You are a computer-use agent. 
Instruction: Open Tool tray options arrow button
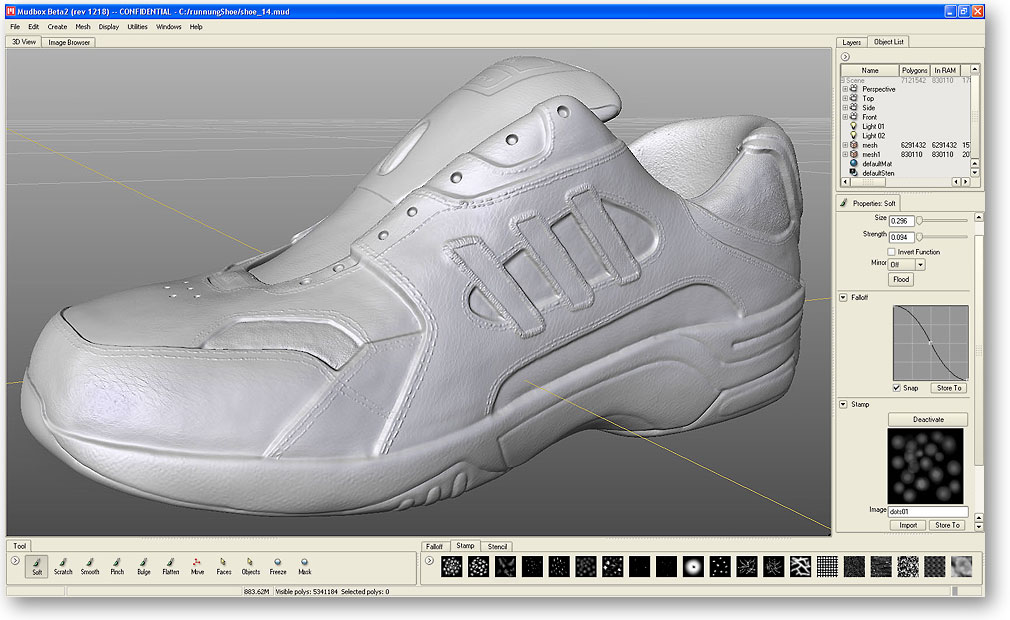click(15, 561)
